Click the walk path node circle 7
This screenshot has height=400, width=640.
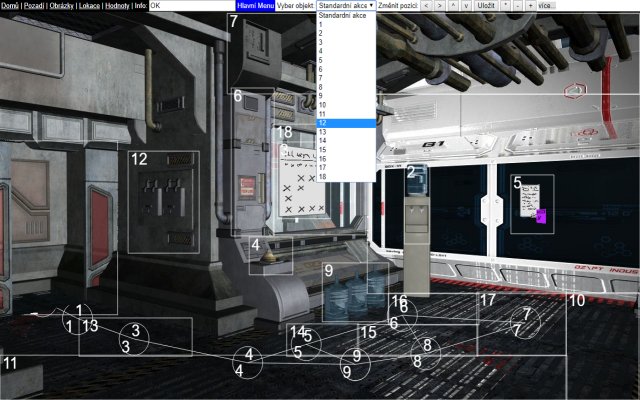[525, 323]
